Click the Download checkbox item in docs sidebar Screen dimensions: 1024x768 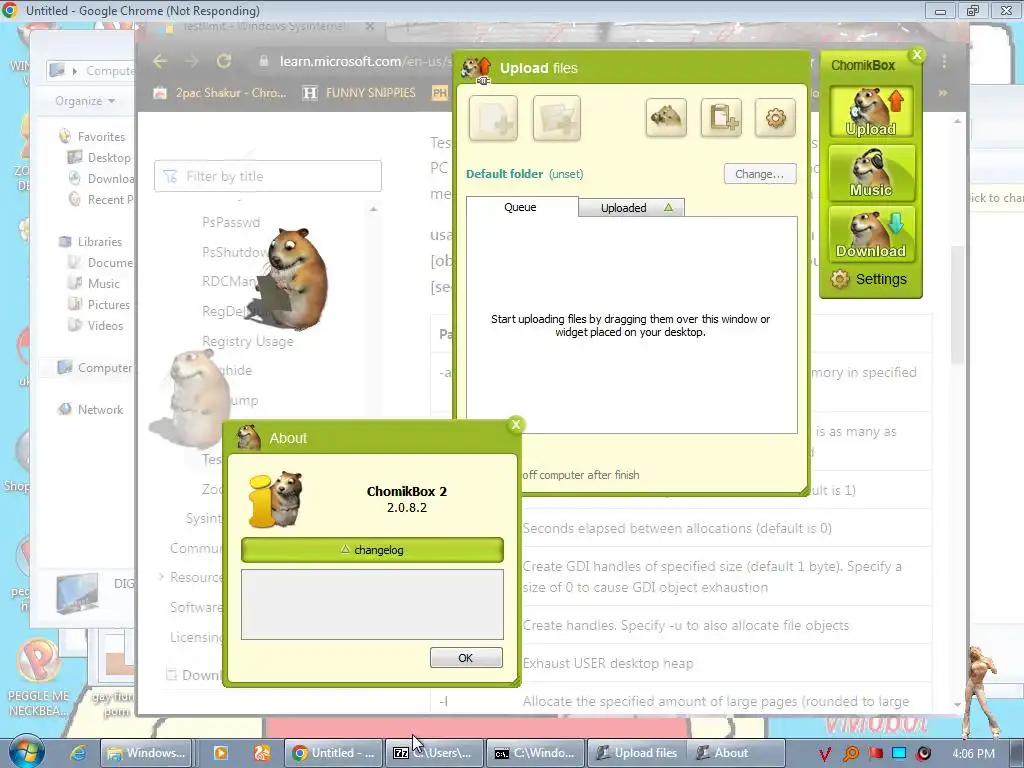click(193, 675)
